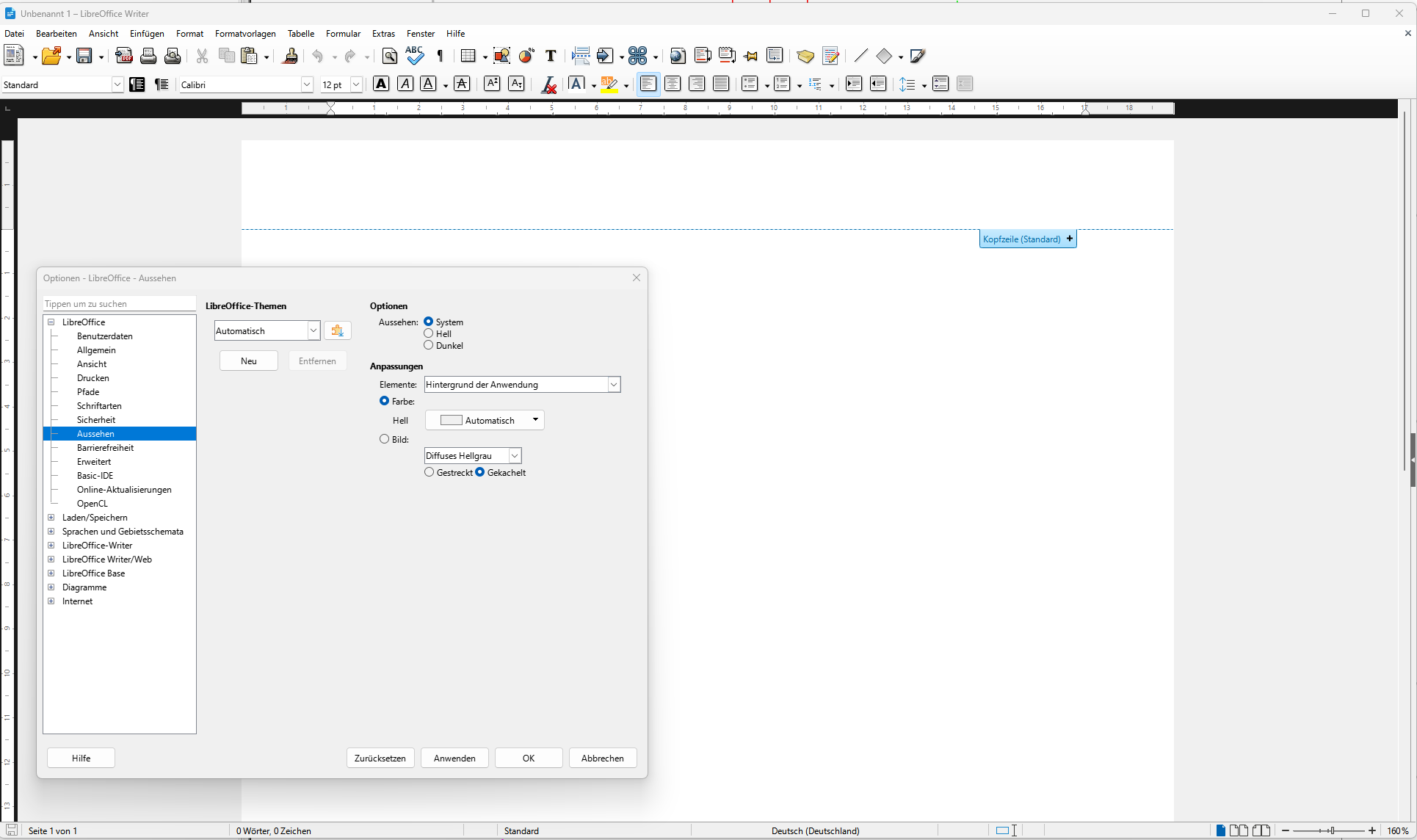Screen dimensions: 1417x840
Task: Choose the Bild radio option
Action: click(x=384, y=439)
